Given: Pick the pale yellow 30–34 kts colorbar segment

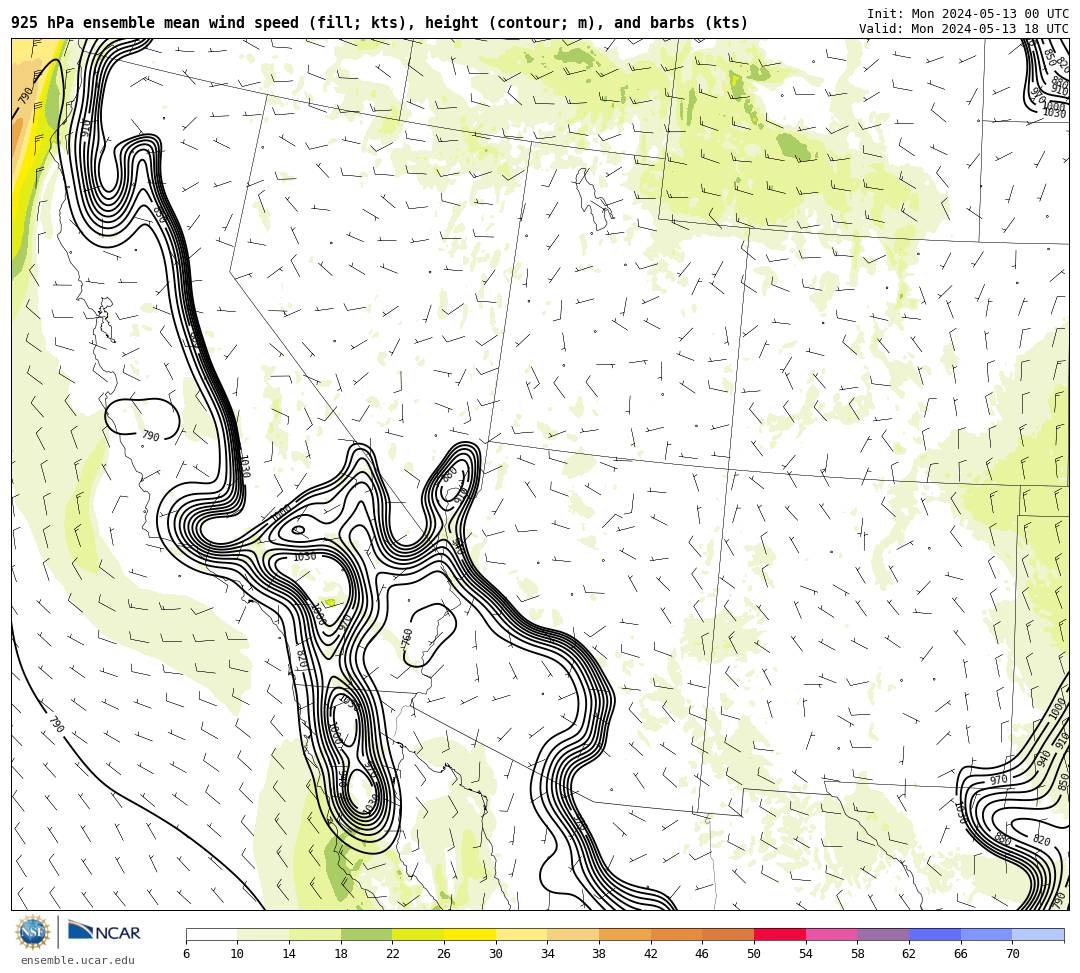Looking at the screenshot, I should 521,934.
